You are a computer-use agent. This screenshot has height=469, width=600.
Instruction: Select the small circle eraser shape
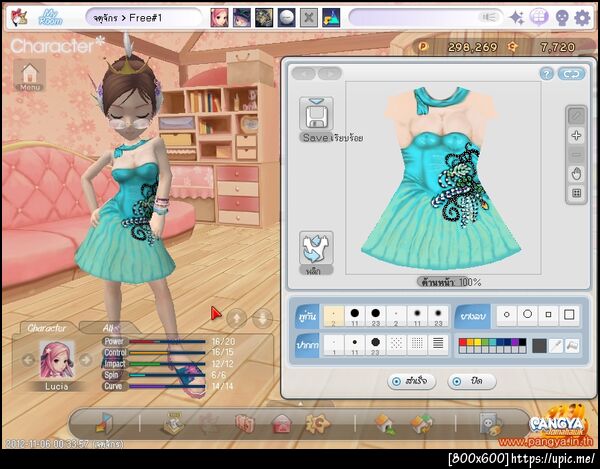tap(507, 315)
